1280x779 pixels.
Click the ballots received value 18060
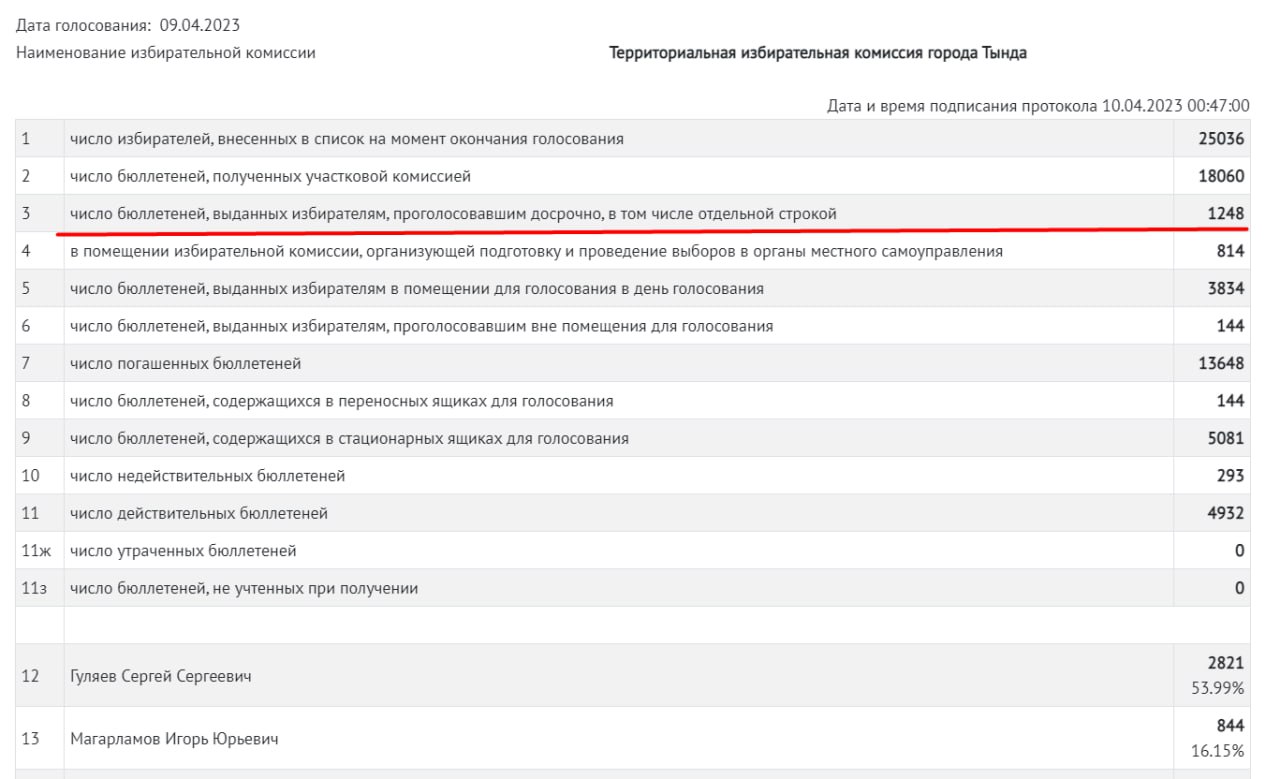pos(1220,176)
